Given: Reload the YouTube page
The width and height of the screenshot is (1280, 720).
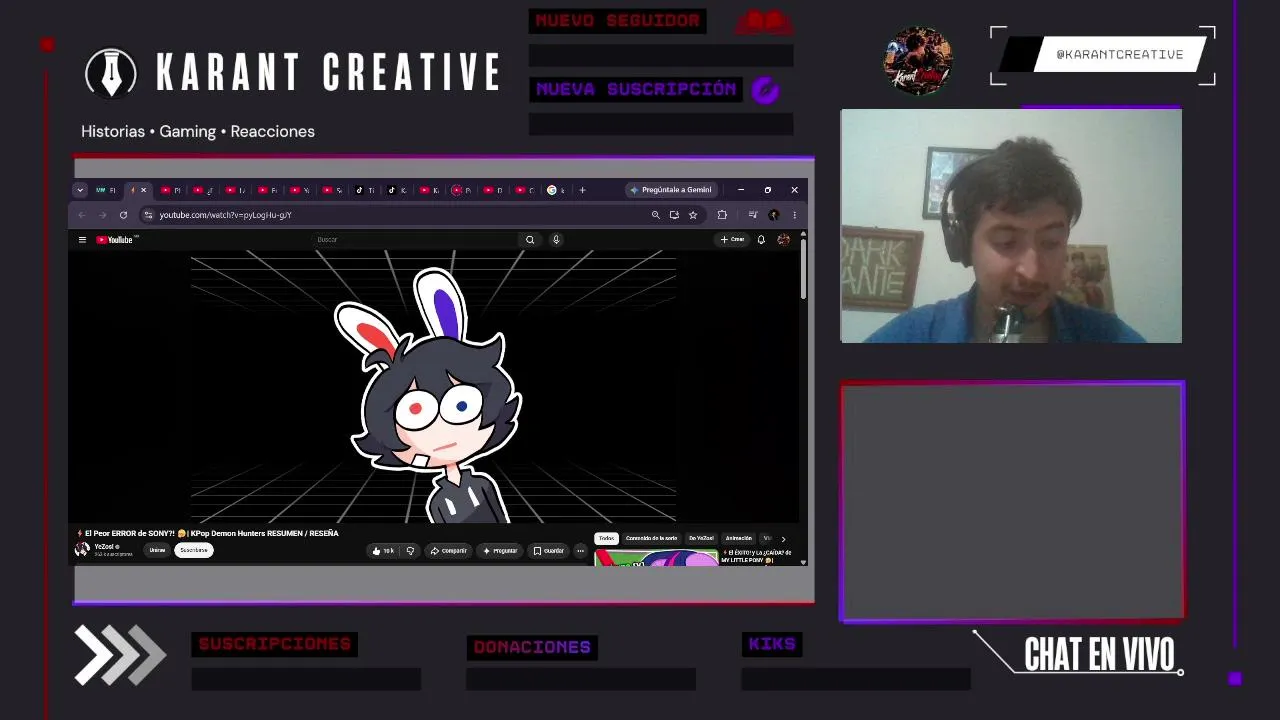Looking at the screenshot, I should (123, 215).
